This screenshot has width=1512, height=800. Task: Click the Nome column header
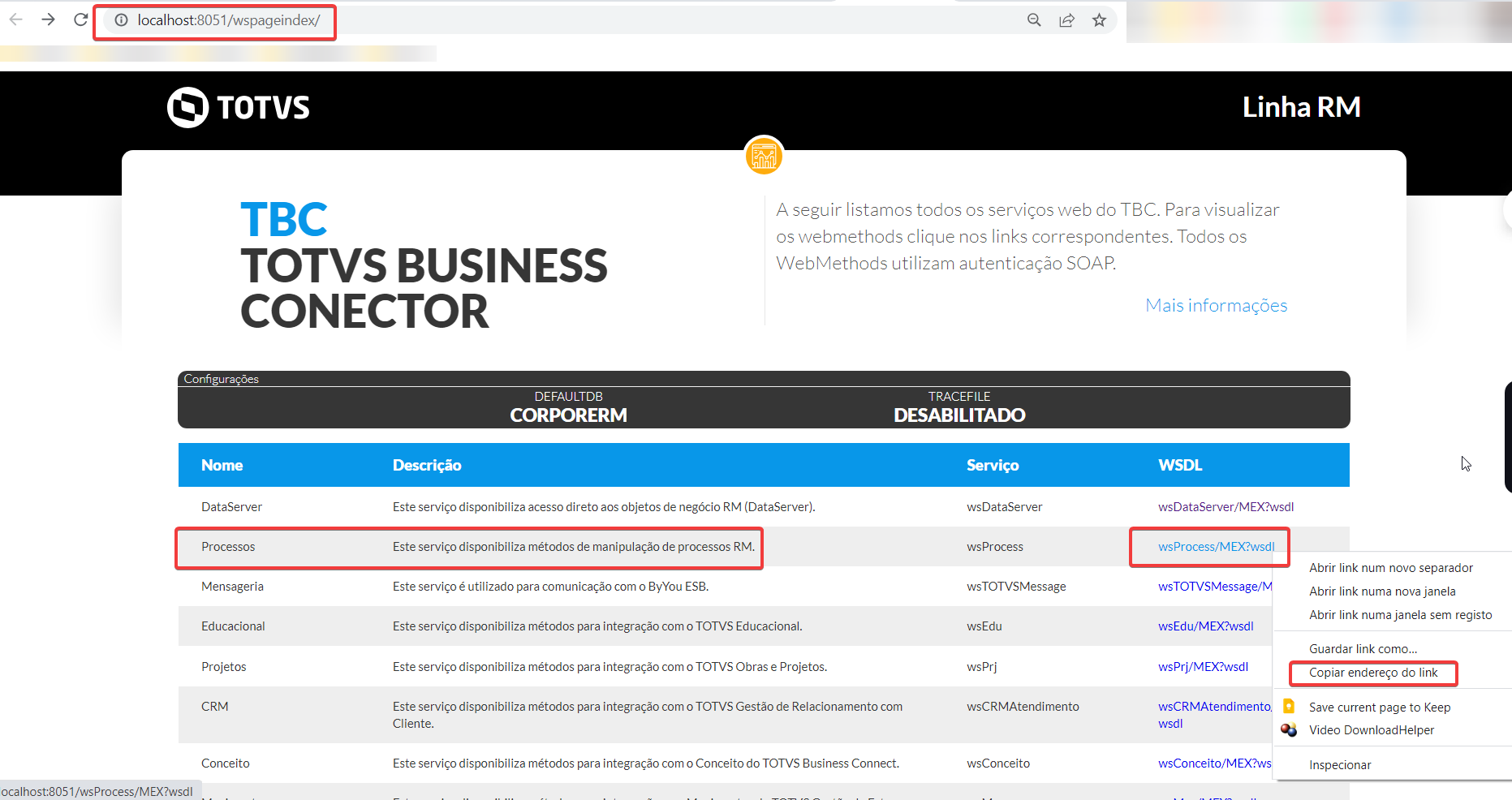pyautogui.click(x=222, y=465)
